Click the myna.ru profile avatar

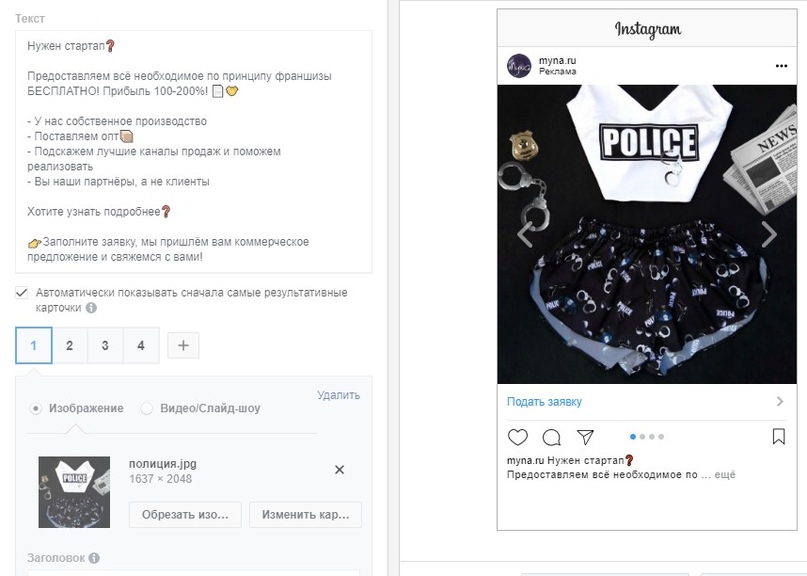click(518, 66)
